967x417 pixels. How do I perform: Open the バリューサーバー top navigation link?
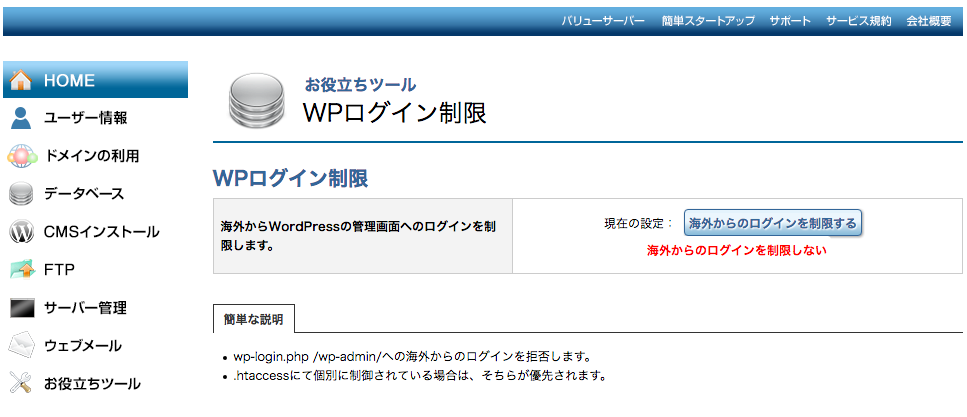click(x=603, y=21)
